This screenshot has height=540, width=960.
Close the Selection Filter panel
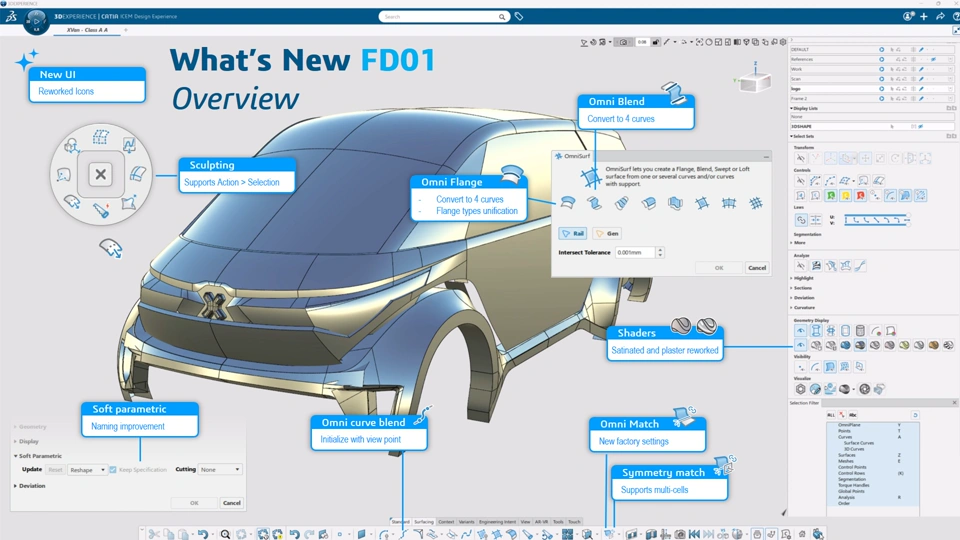click(954, 403)
